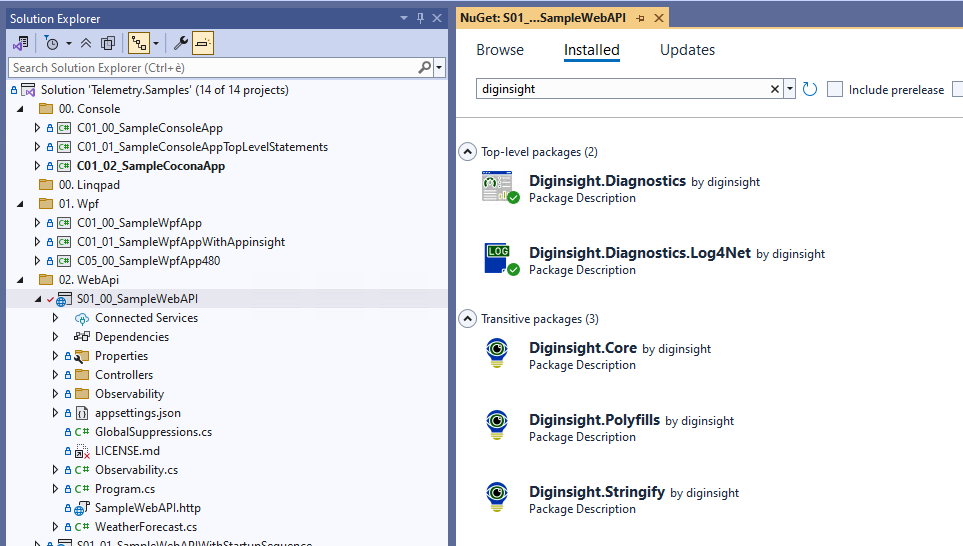
Task: Collapse the Transitive packages section
Action: (x=467, y=319)
